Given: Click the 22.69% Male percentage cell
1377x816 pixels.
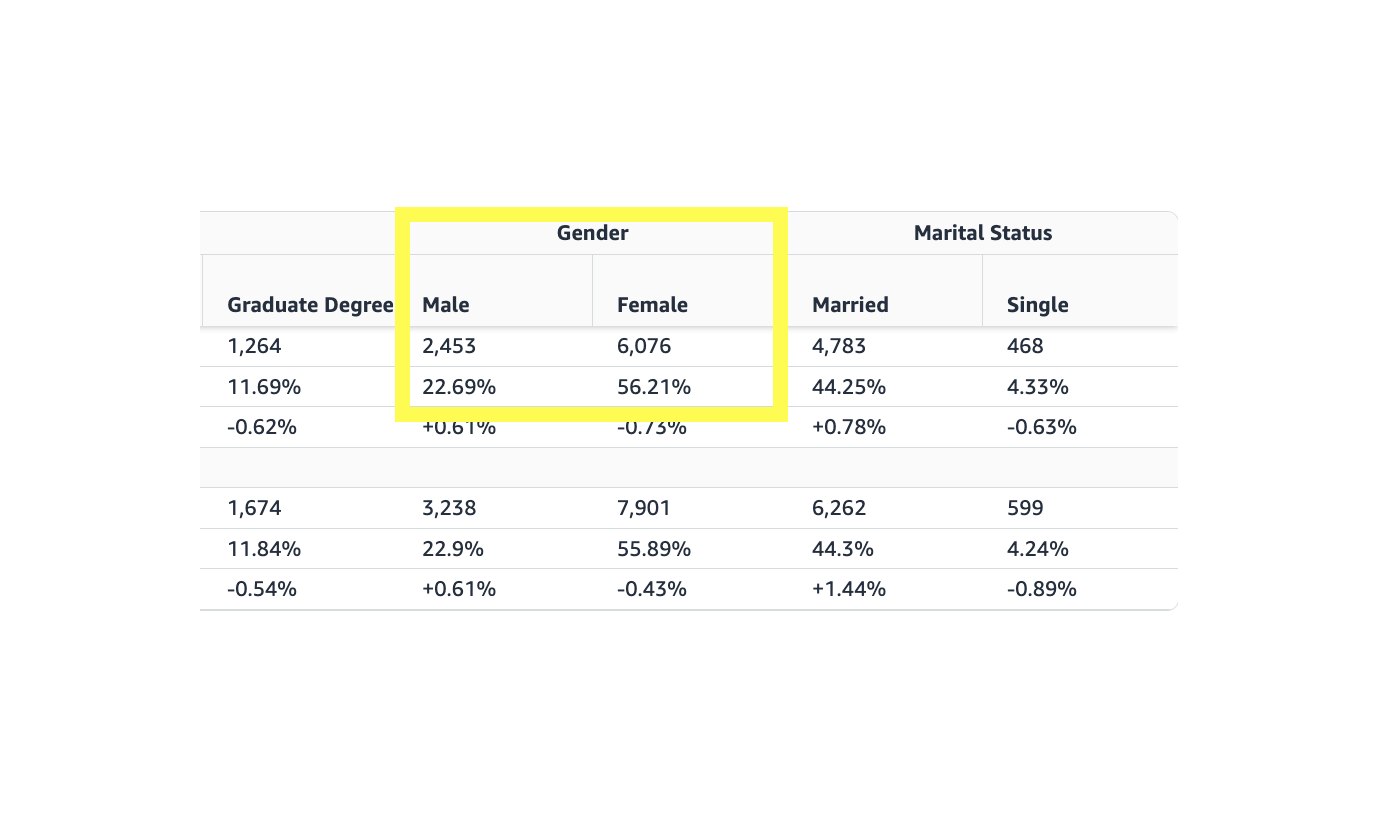Looking at the screenshot, I should 458,387.
